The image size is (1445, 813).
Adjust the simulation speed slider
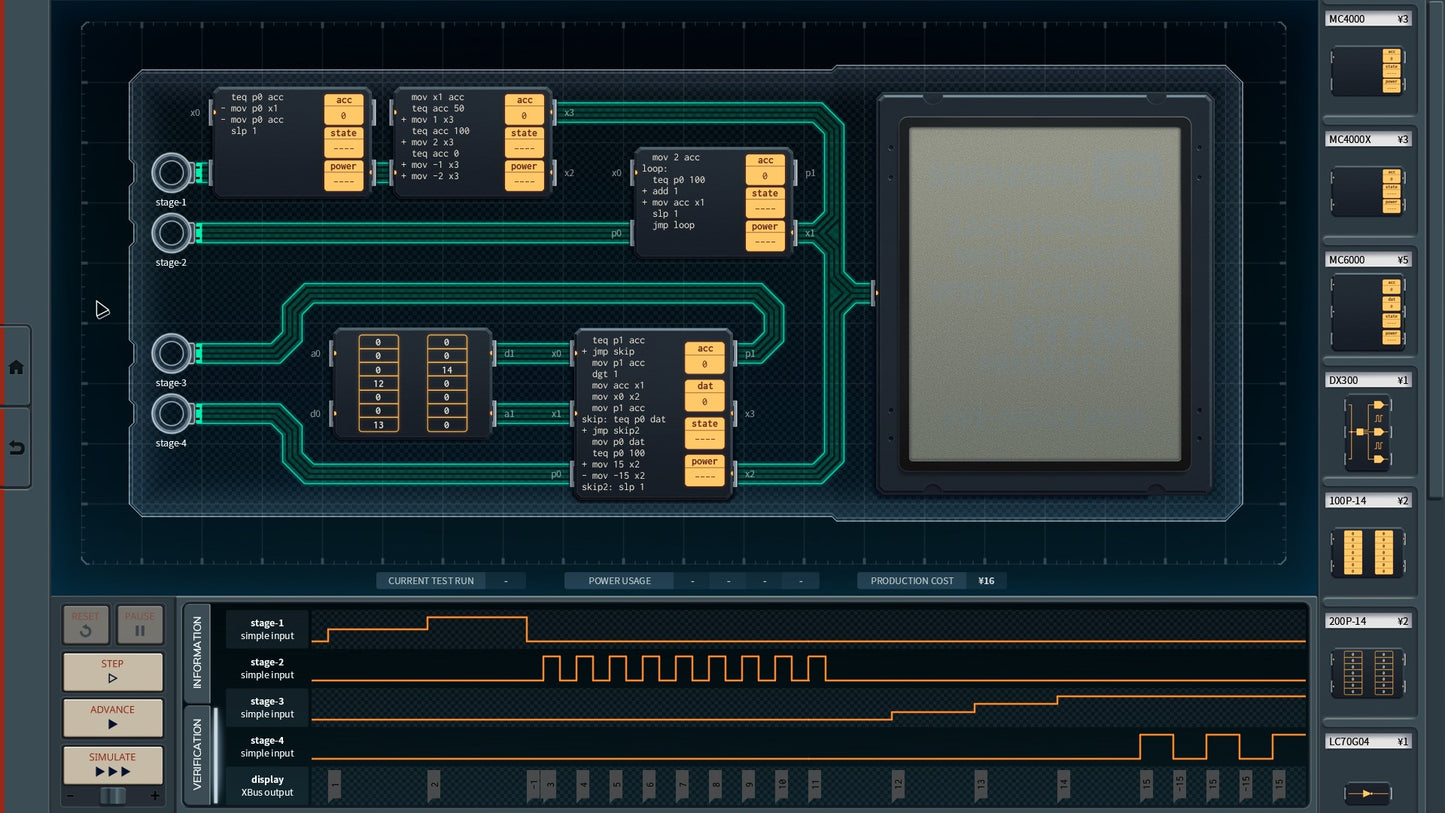(x=112, y=795)
